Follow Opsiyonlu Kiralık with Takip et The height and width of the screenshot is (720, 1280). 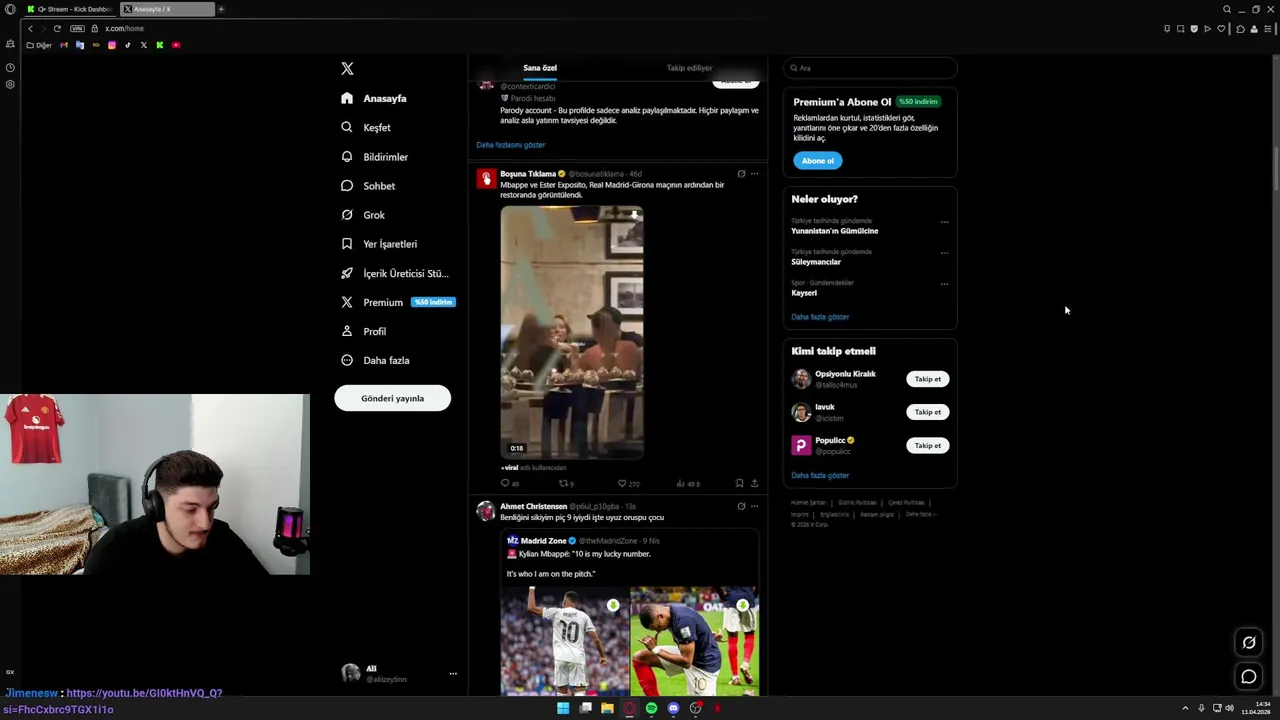(x=928, y=379)
